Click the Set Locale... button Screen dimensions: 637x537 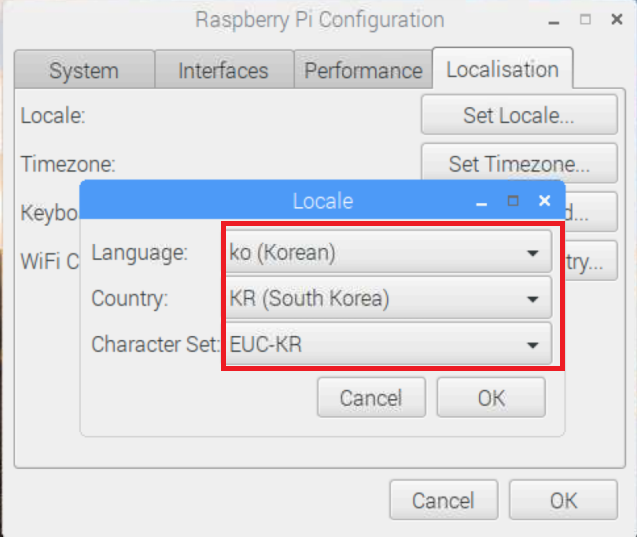(x=519, y=115)
